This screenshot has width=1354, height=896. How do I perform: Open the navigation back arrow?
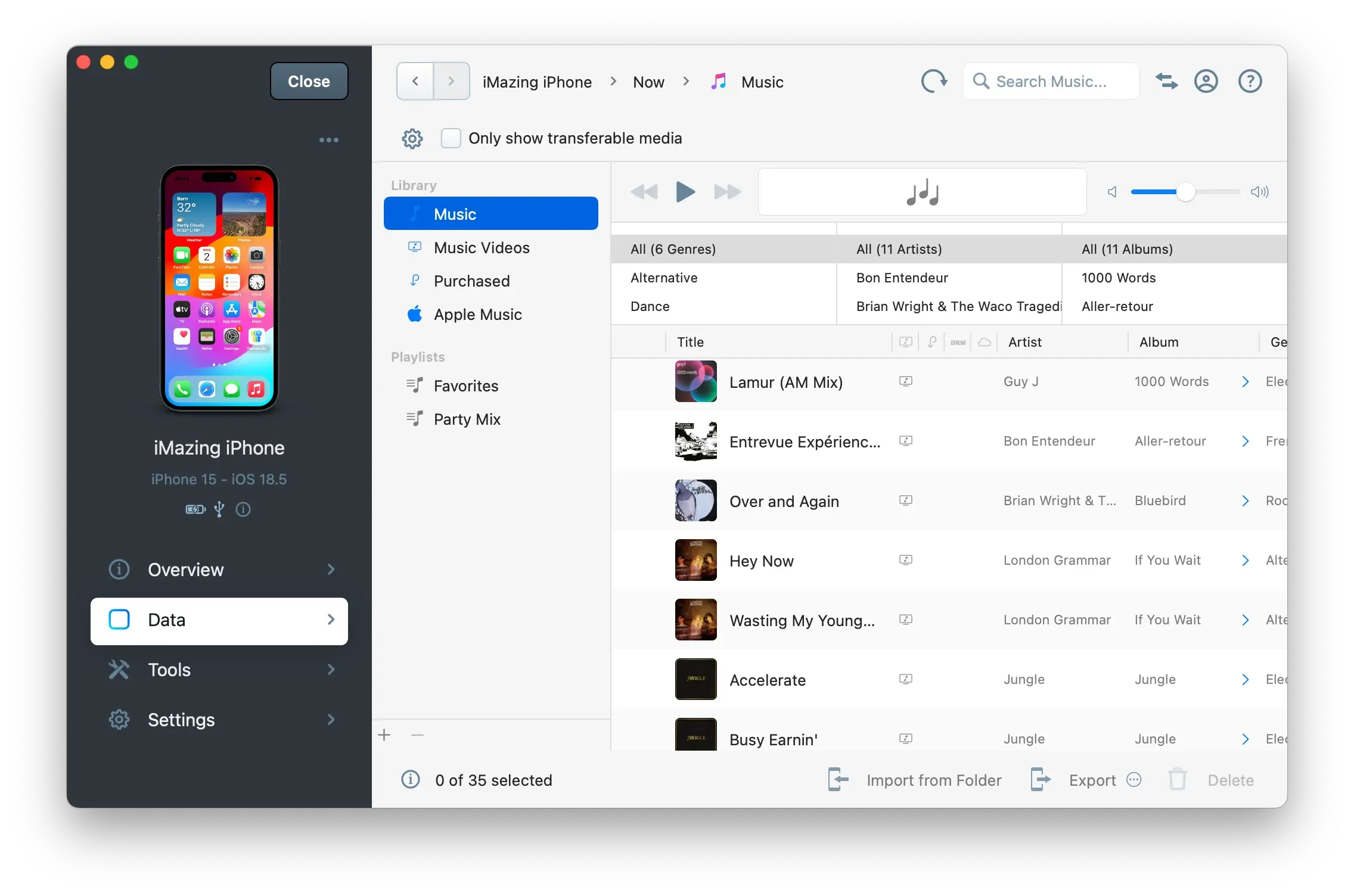[x=414, y=81]
